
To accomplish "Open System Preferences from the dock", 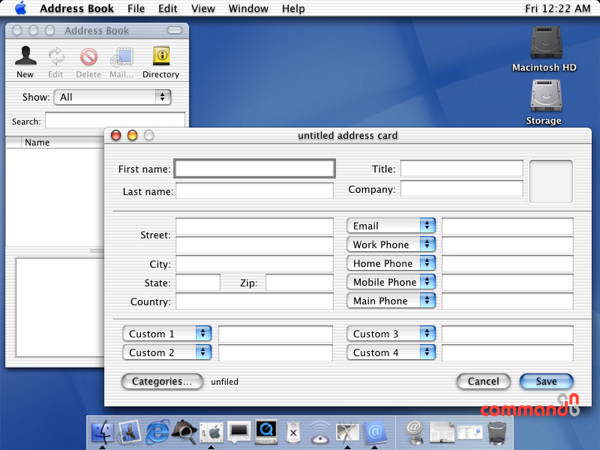I will coord(212,433).
